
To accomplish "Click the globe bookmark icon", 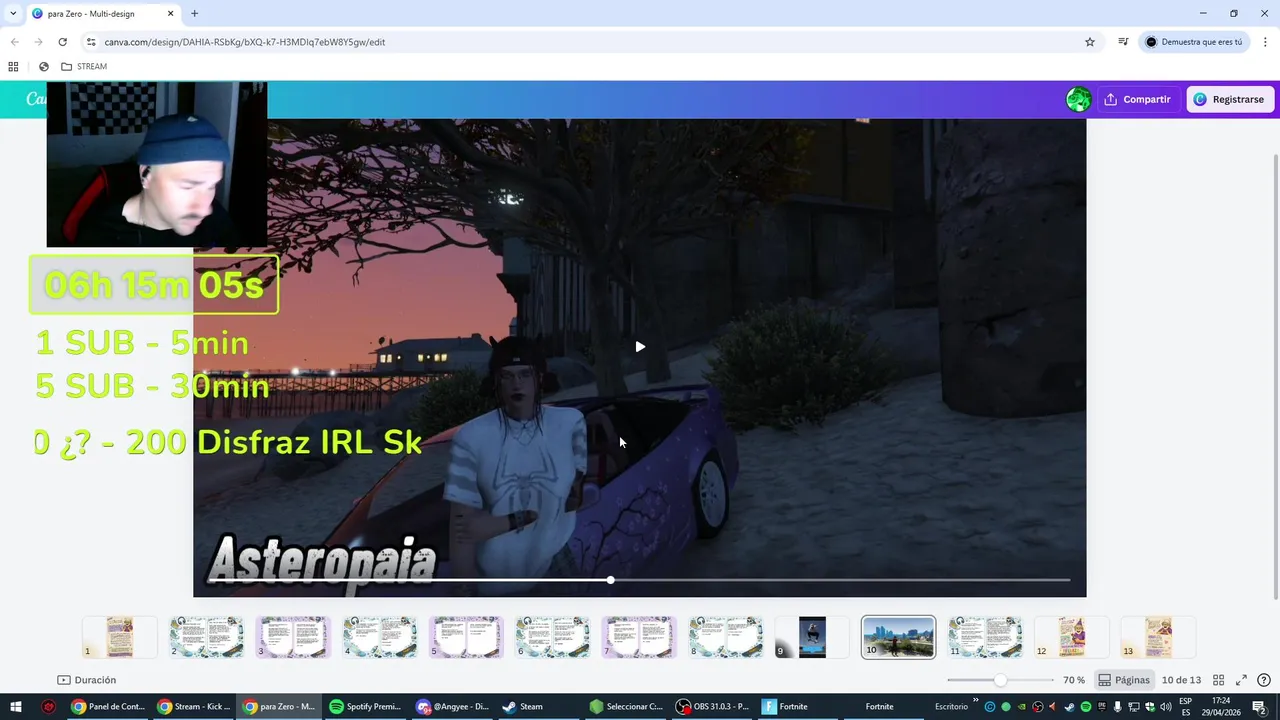I will coord(43,66).
